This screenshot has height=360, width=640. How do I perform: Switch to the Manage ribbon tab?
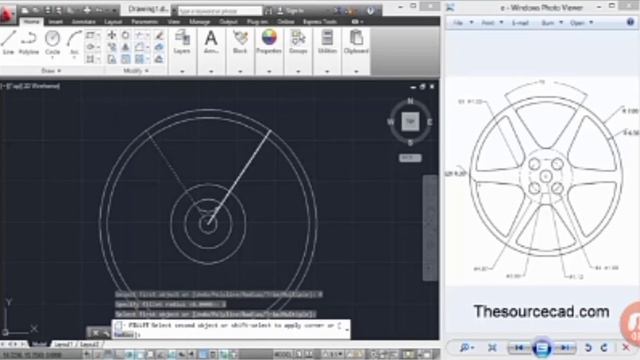200,22
